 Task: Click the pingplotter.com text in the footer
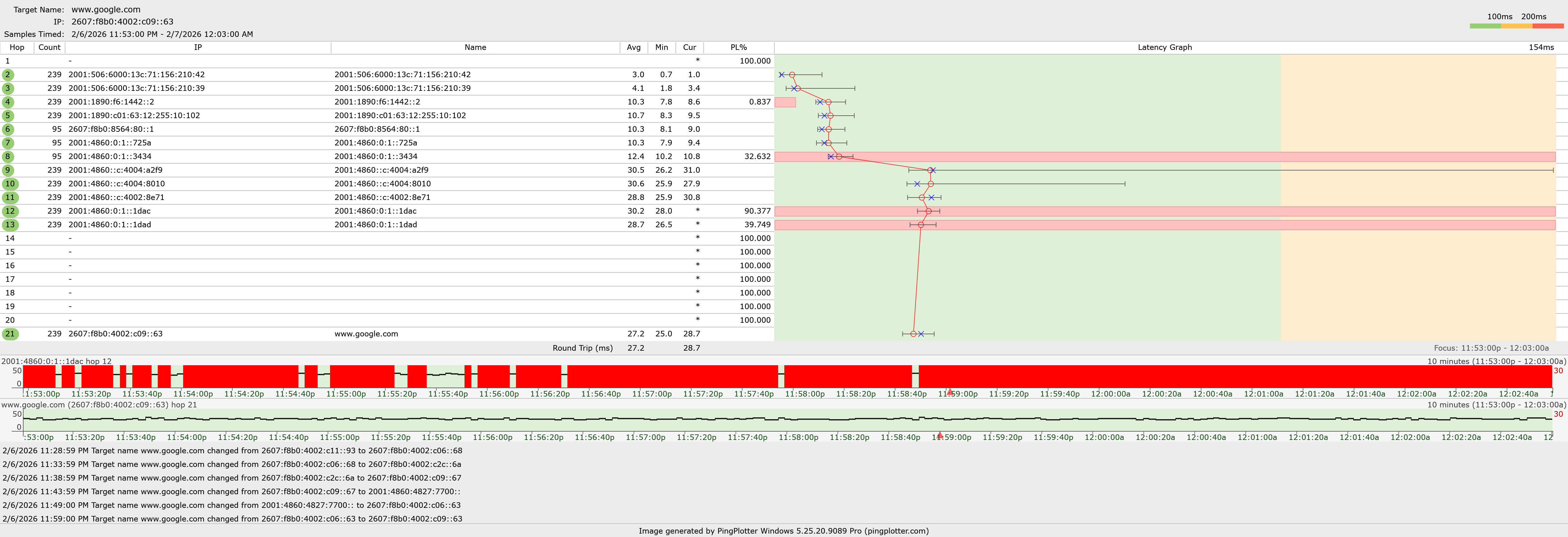pyautogui.click(x=896, y=531)
